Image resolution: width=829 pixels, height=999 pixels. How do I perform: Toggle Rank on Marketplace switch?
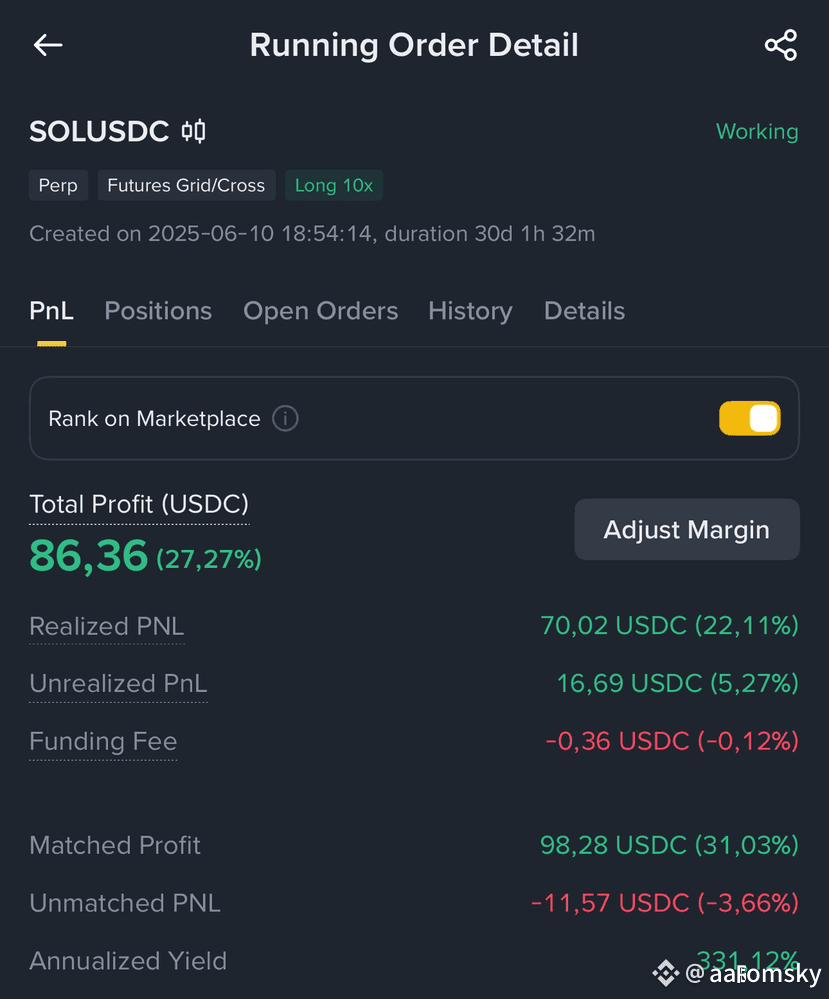pos(749,419)
